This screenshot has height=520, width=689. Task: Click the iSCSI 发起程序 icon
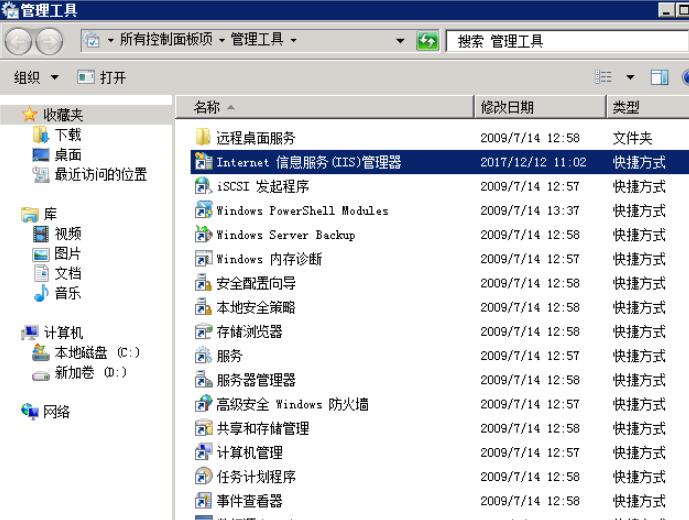click(203, 185)
